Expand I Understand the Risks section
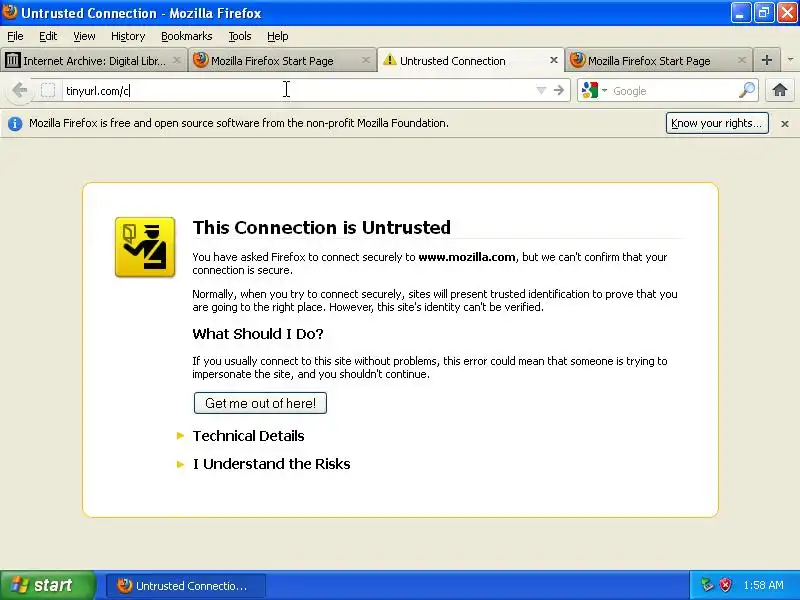The width and height of the screenshot is (800, 600). tap(271, 464)
